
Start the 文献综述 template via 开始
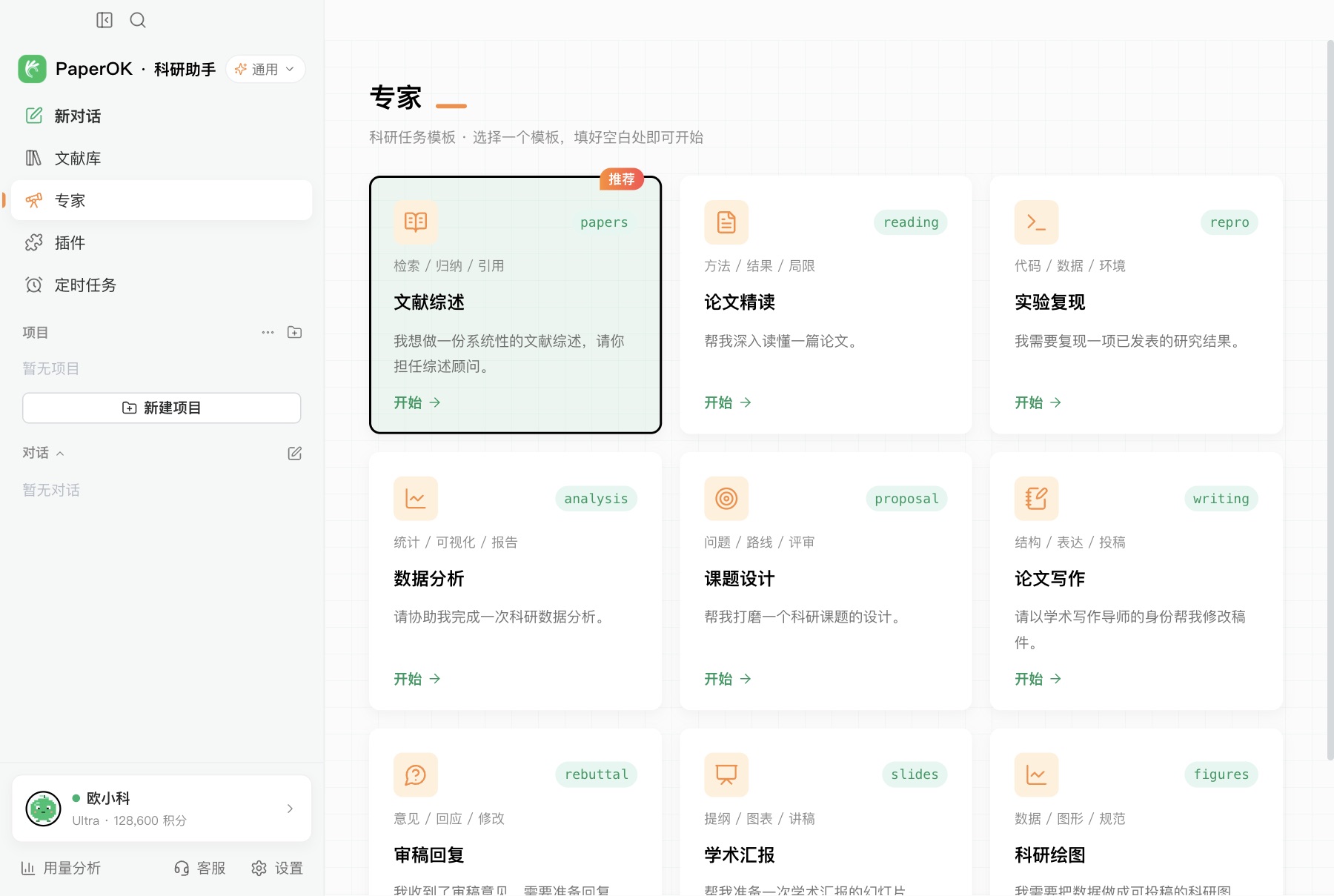click(x=417, y=402)
